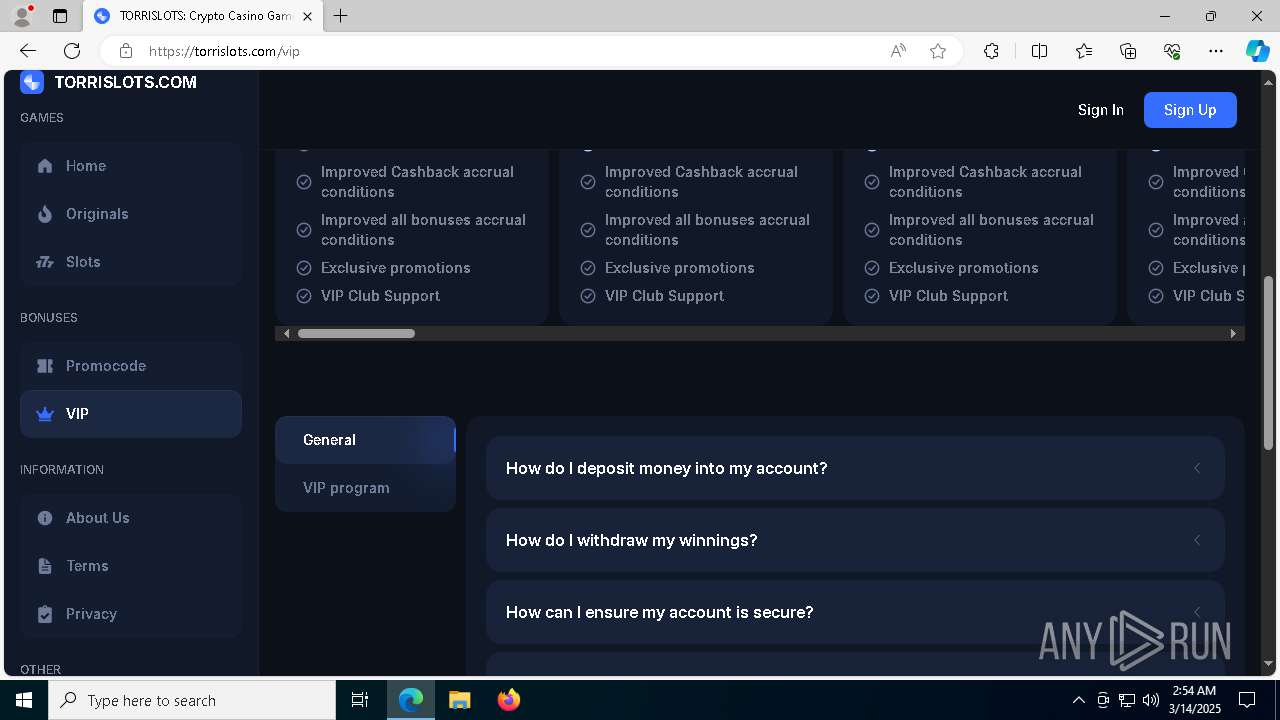
Task: Click the left arrow of VIP cards scrollbar
Action: click(287, 333)
